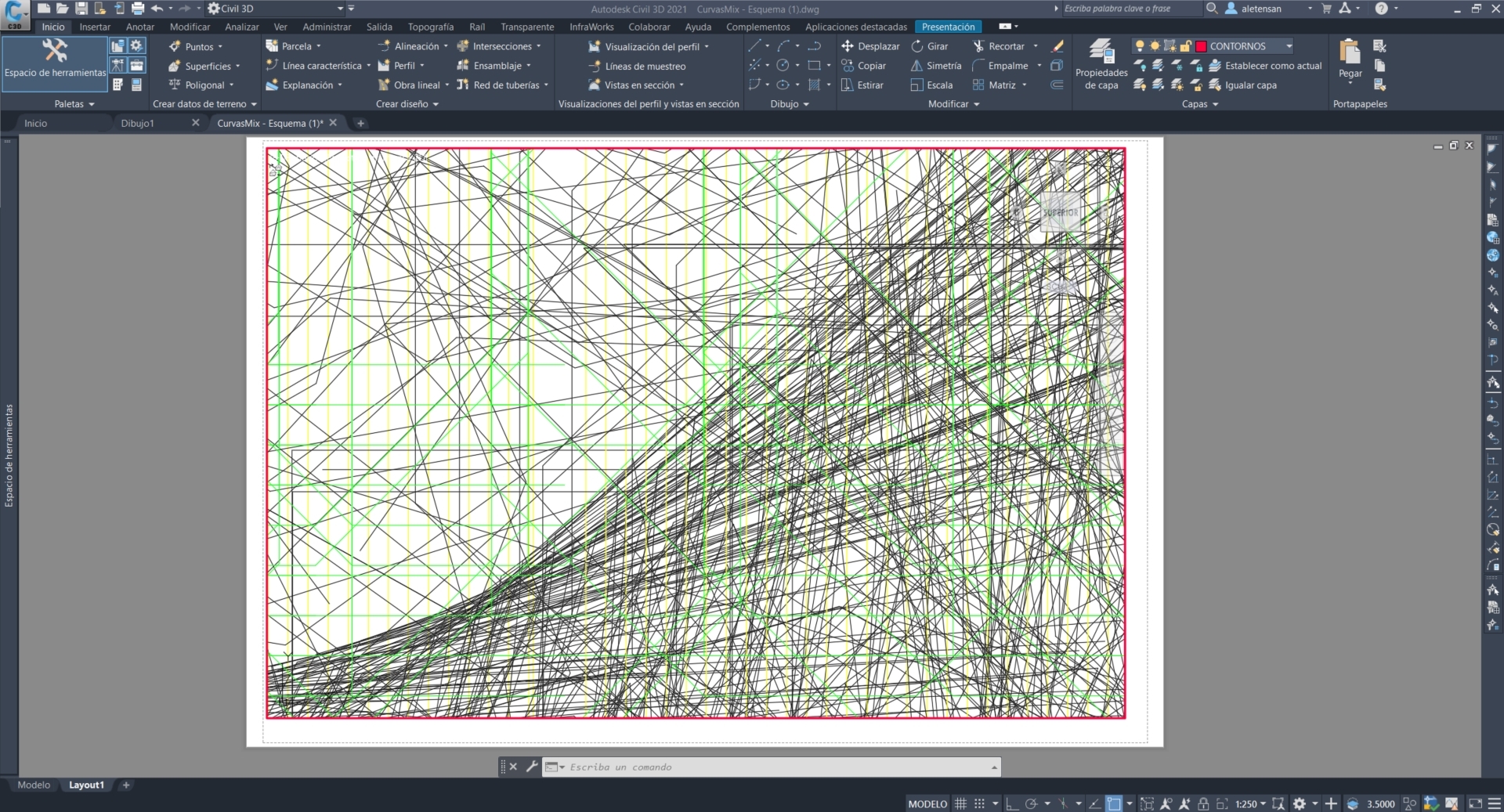
Task: Toggle the drawing grid in the status bar
Action: 961,803
